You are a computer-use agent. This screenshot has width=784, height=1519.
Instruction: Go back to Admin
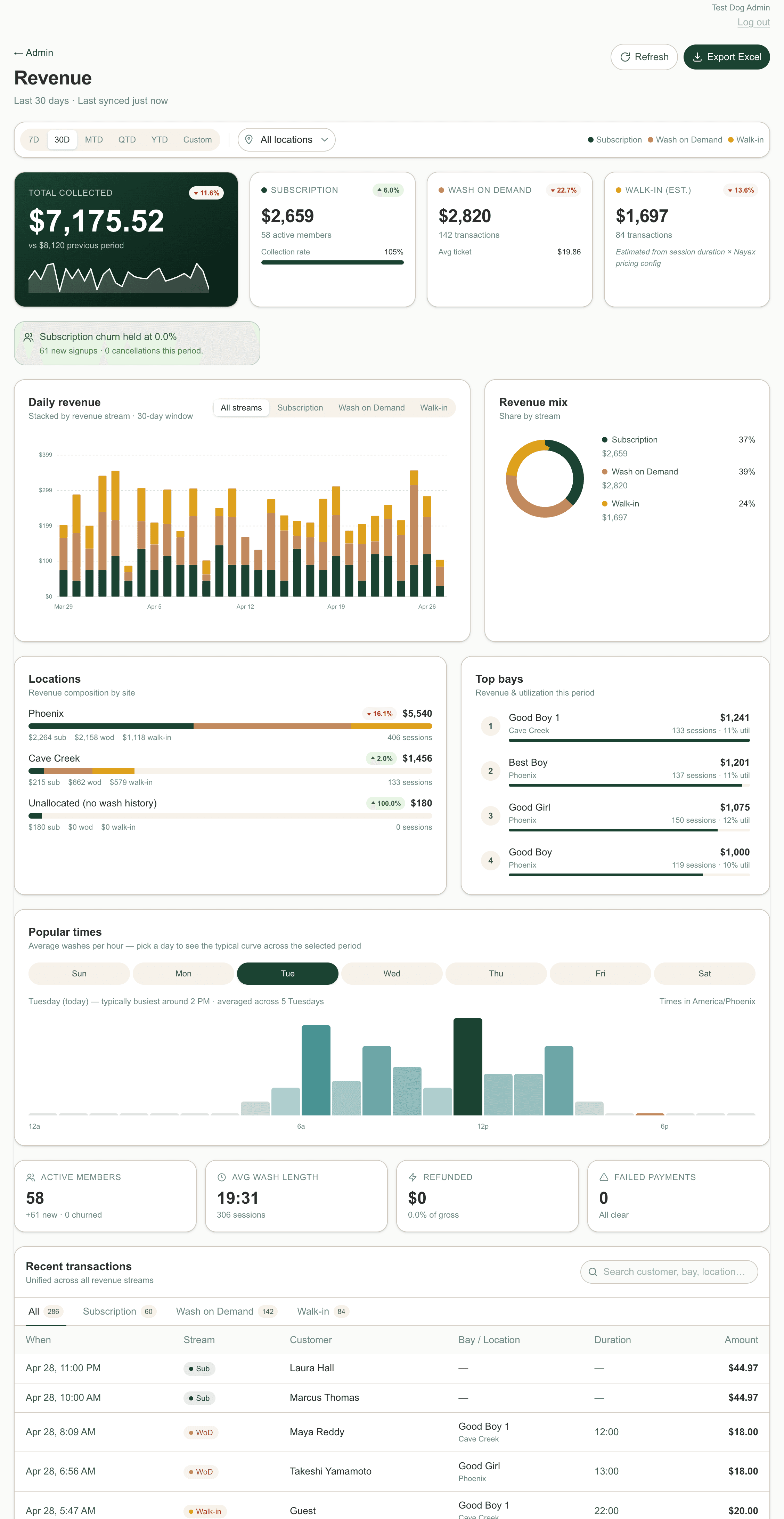point(34,53)
